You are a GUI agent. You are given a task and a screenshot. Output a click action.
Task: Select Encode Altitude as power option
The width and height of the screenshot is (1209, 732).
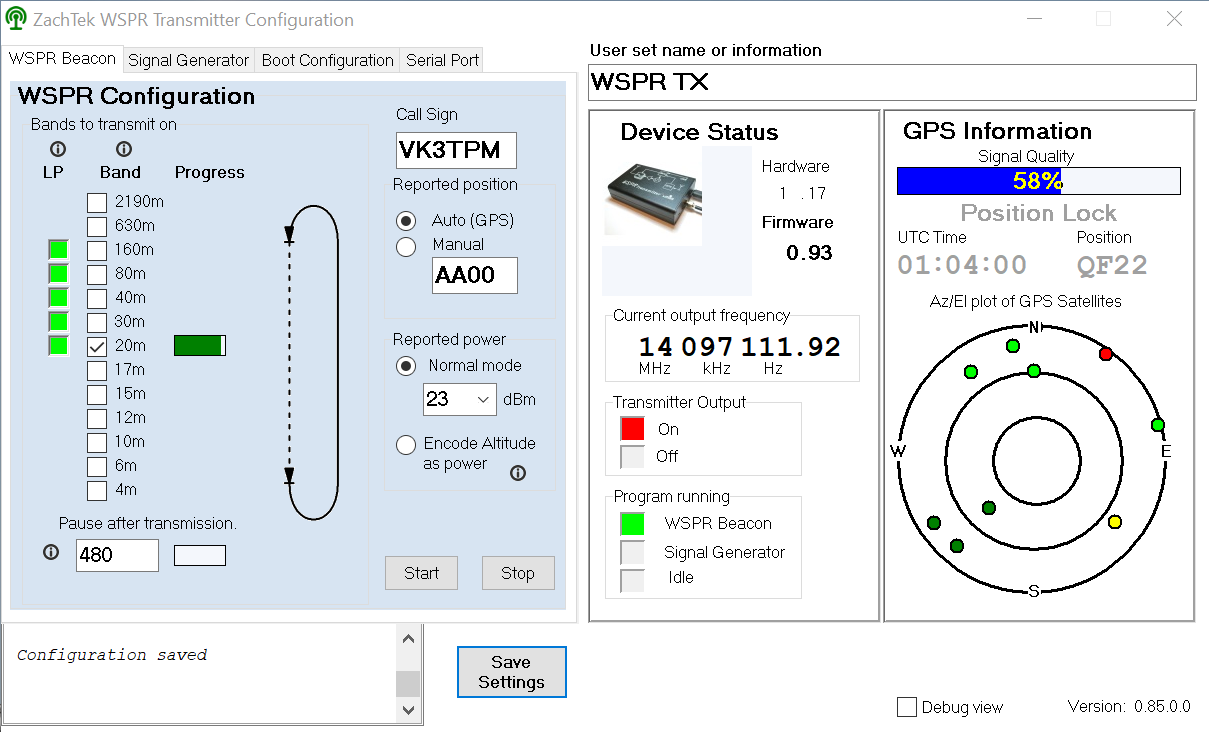pos(406,444)
